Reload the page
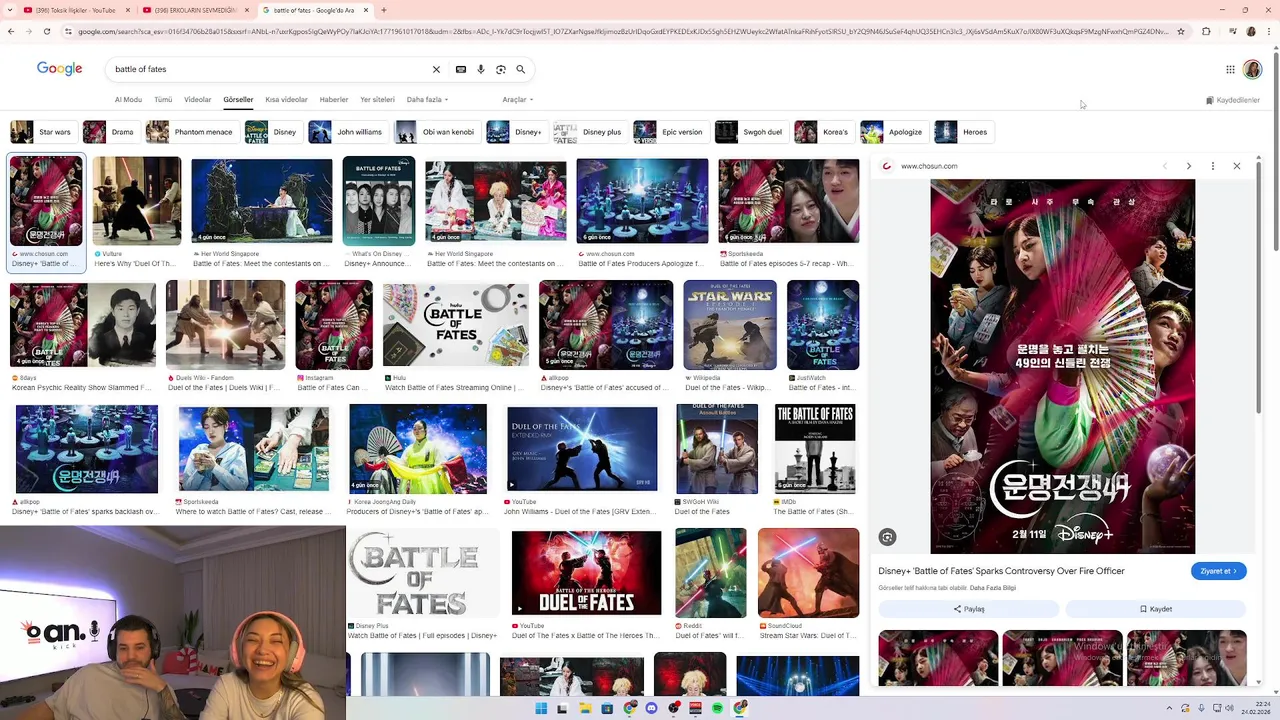 coord(48,31)
